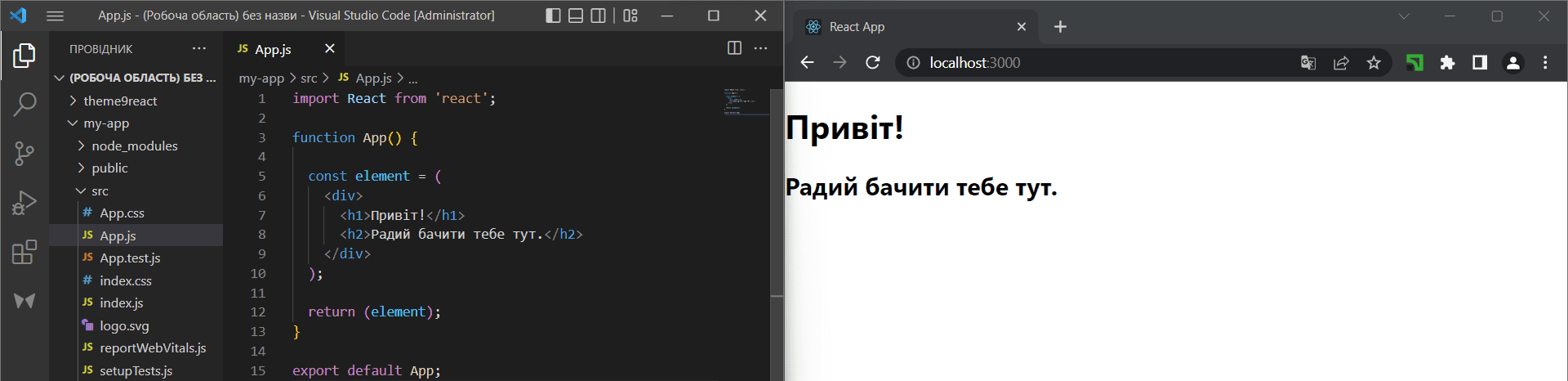Viewport: 1568px width, 381px height.
Task: Collapse the src folder
Action: [x=100, y=190]
